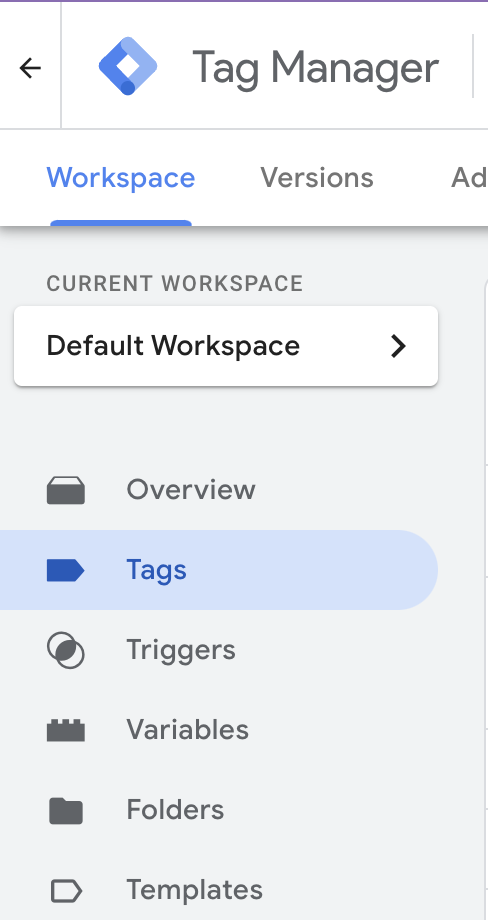Open the Templates section text
The height and width of the screenshot is (920, 488).
tap(195, 890)
